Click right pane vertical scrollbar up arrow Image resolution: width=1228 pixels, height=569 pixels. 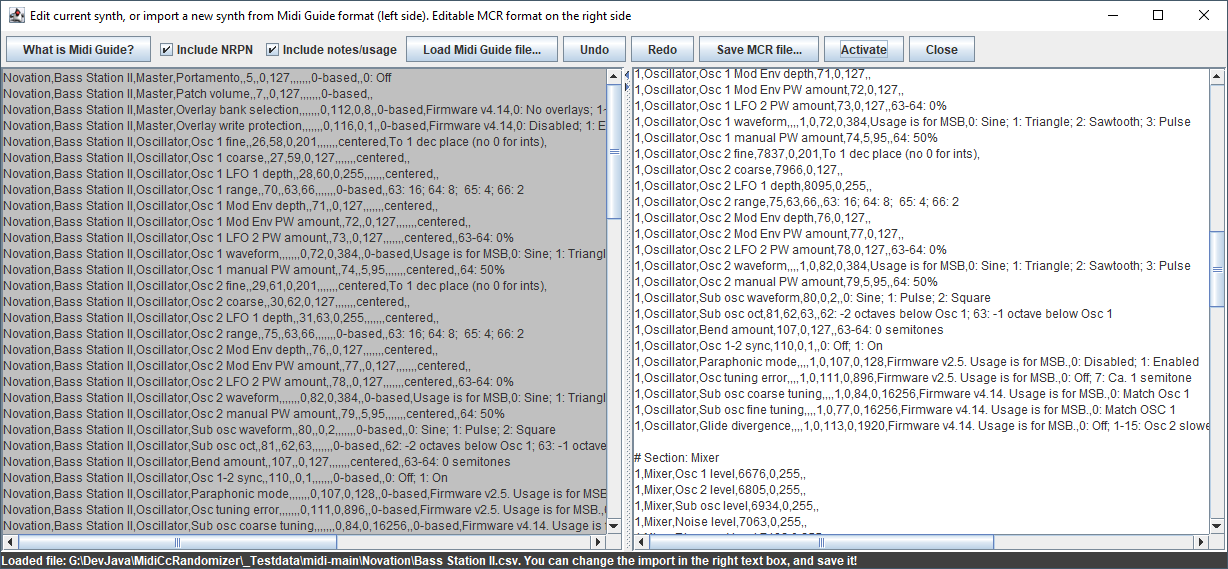1217,77
